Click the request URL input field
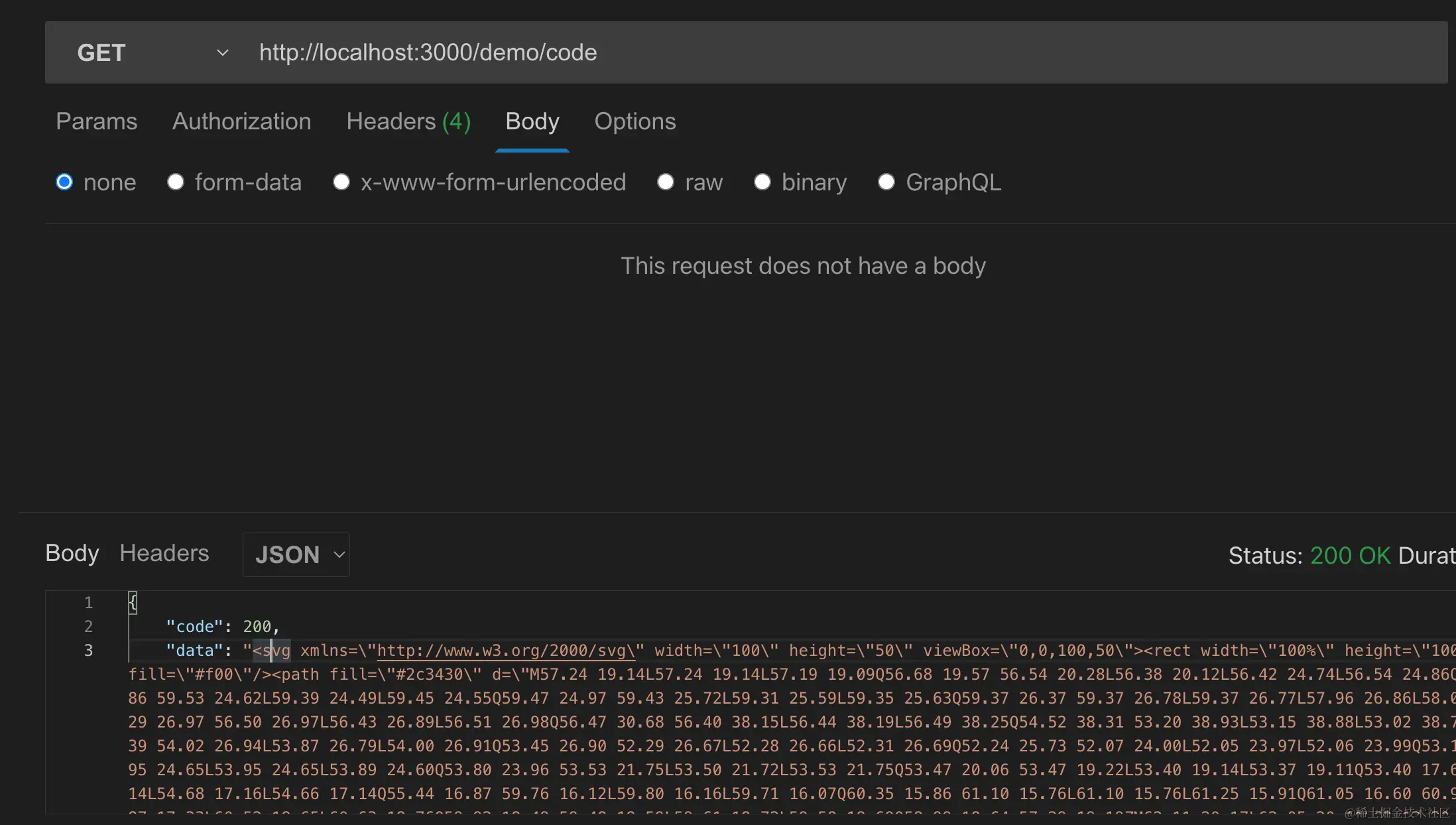This screenshot has height=825, width=1456. click(796, 52)
